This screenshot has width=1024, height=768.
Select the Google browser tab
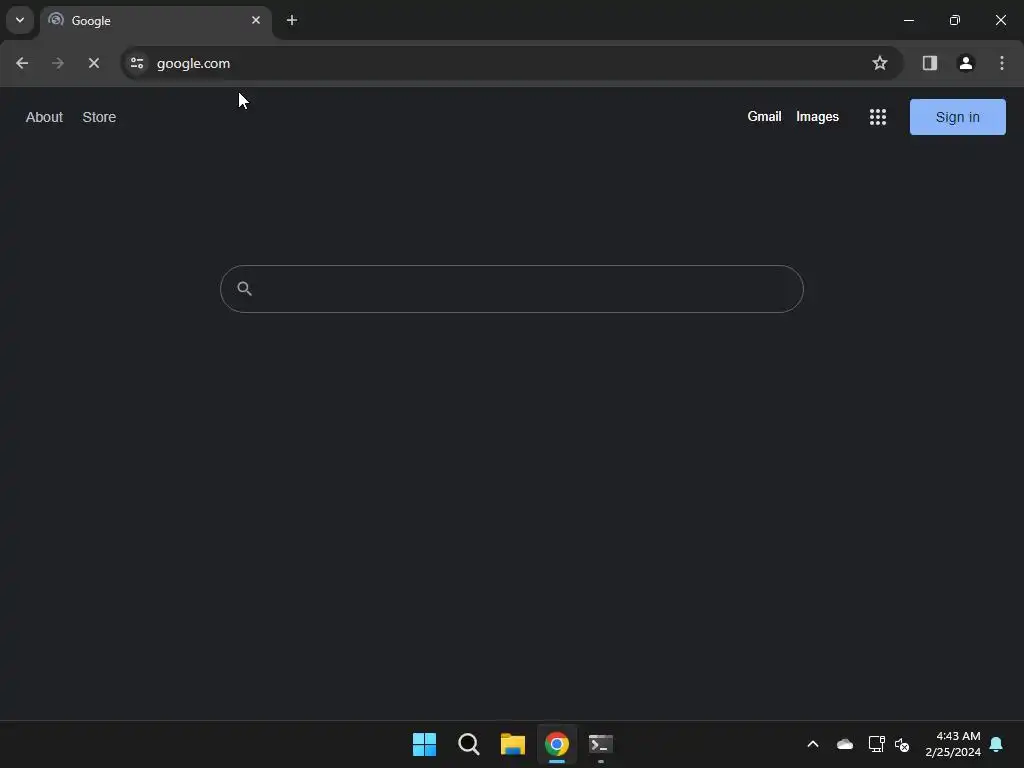point(156,21)
